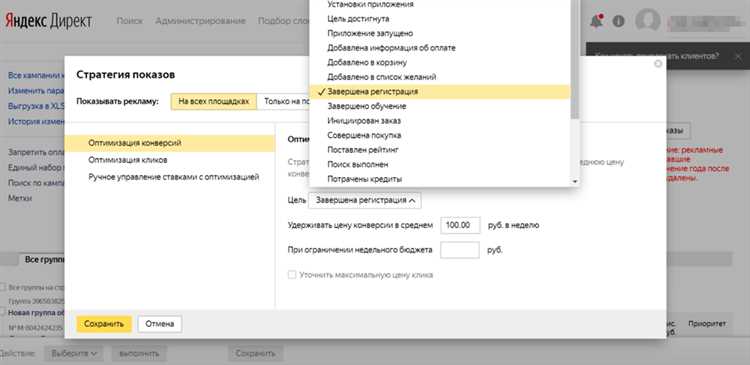Select checked Завершена регистрация item
The image size is (750, 365).
(440, 91)
